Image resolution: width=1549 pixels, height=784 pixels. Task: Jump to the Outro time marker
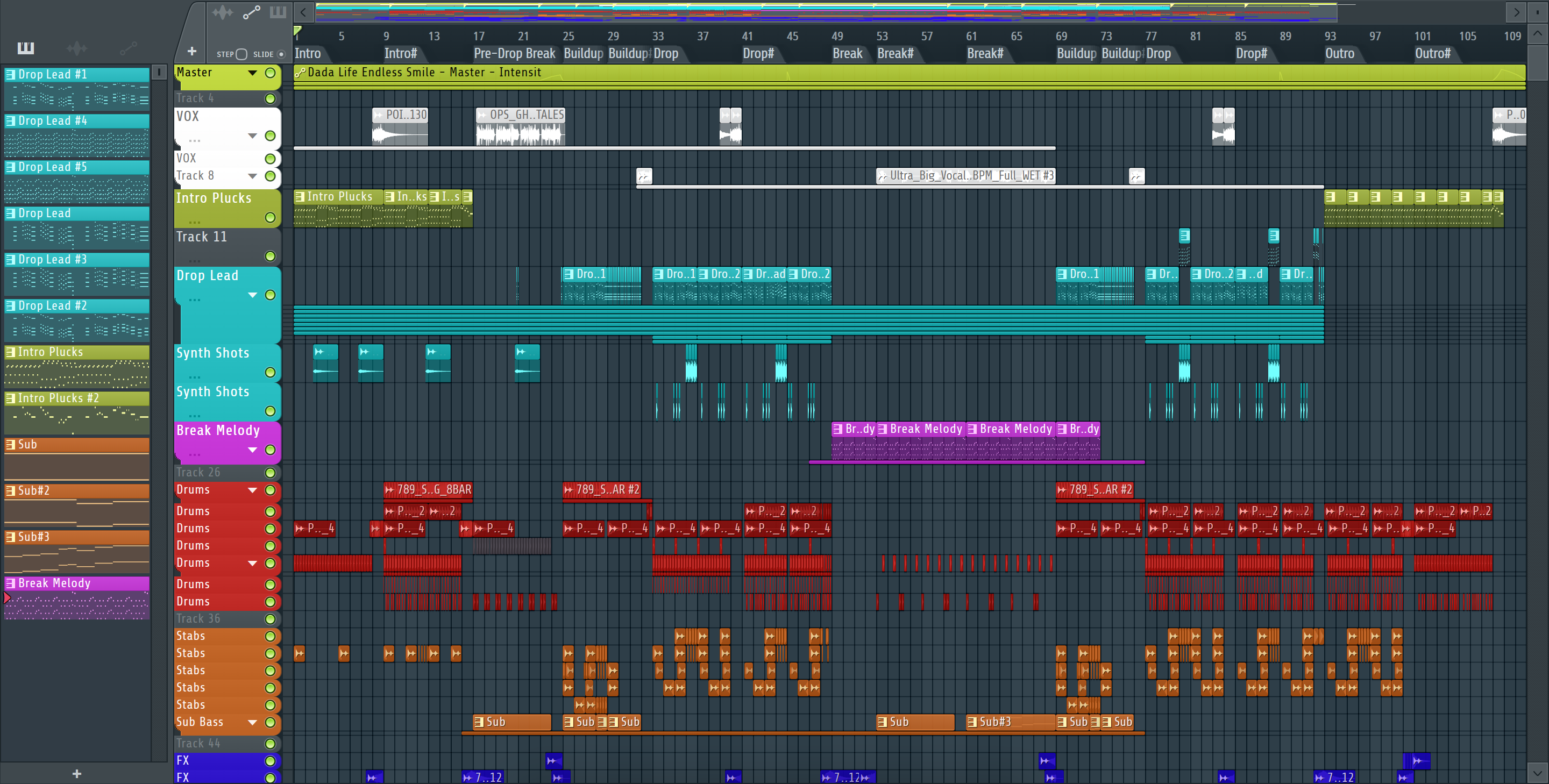[x=1340, y=54]
